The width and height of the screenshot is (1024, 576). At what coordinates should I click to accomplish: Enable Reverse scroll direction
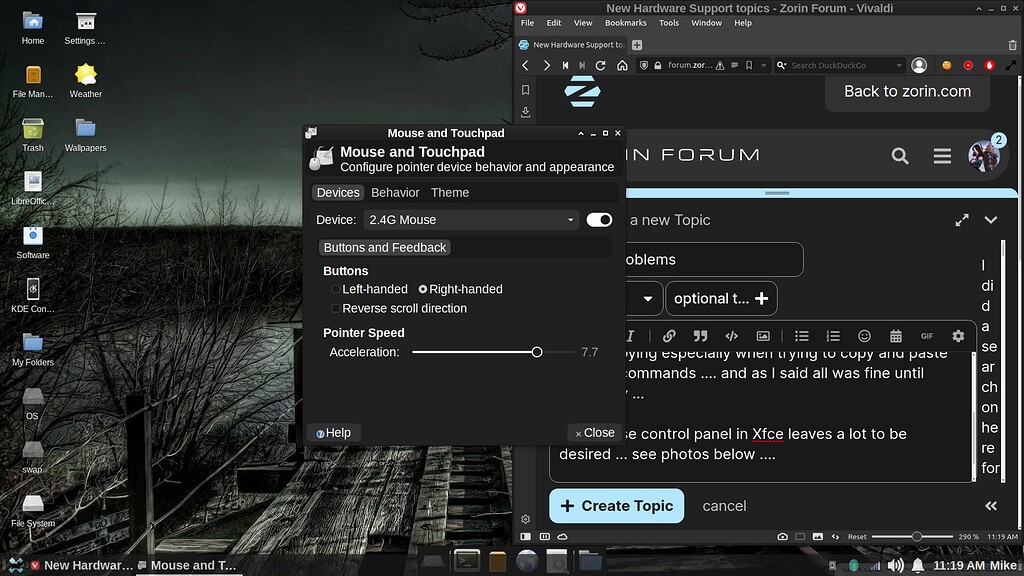tap(336, 308)
